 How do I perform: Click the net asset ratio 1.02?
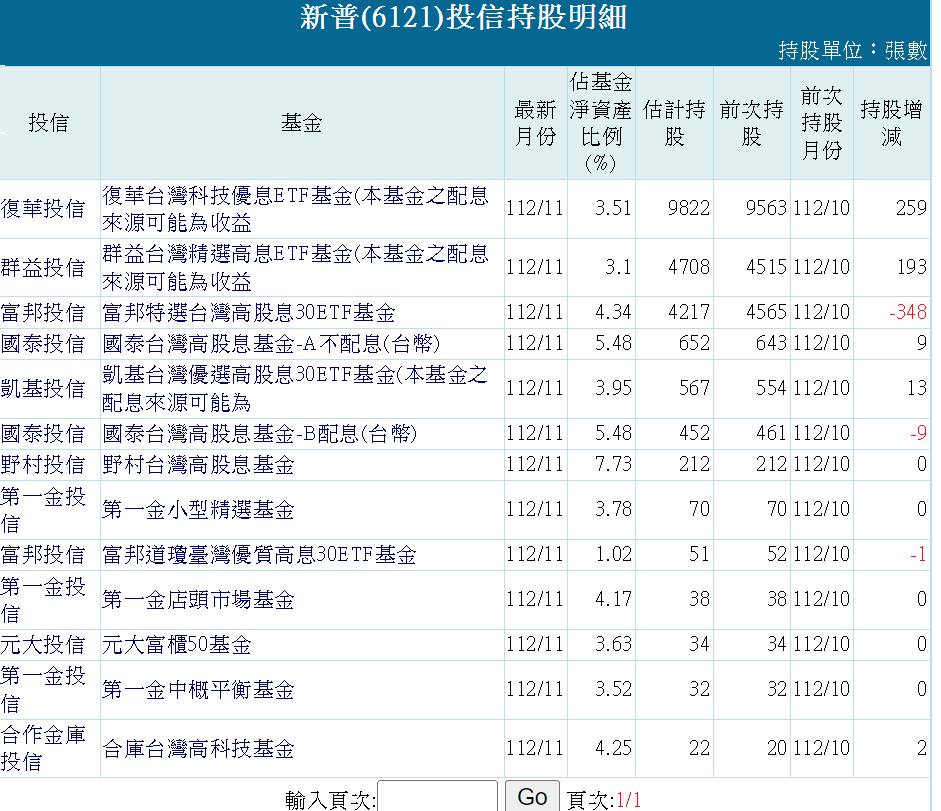613,554
